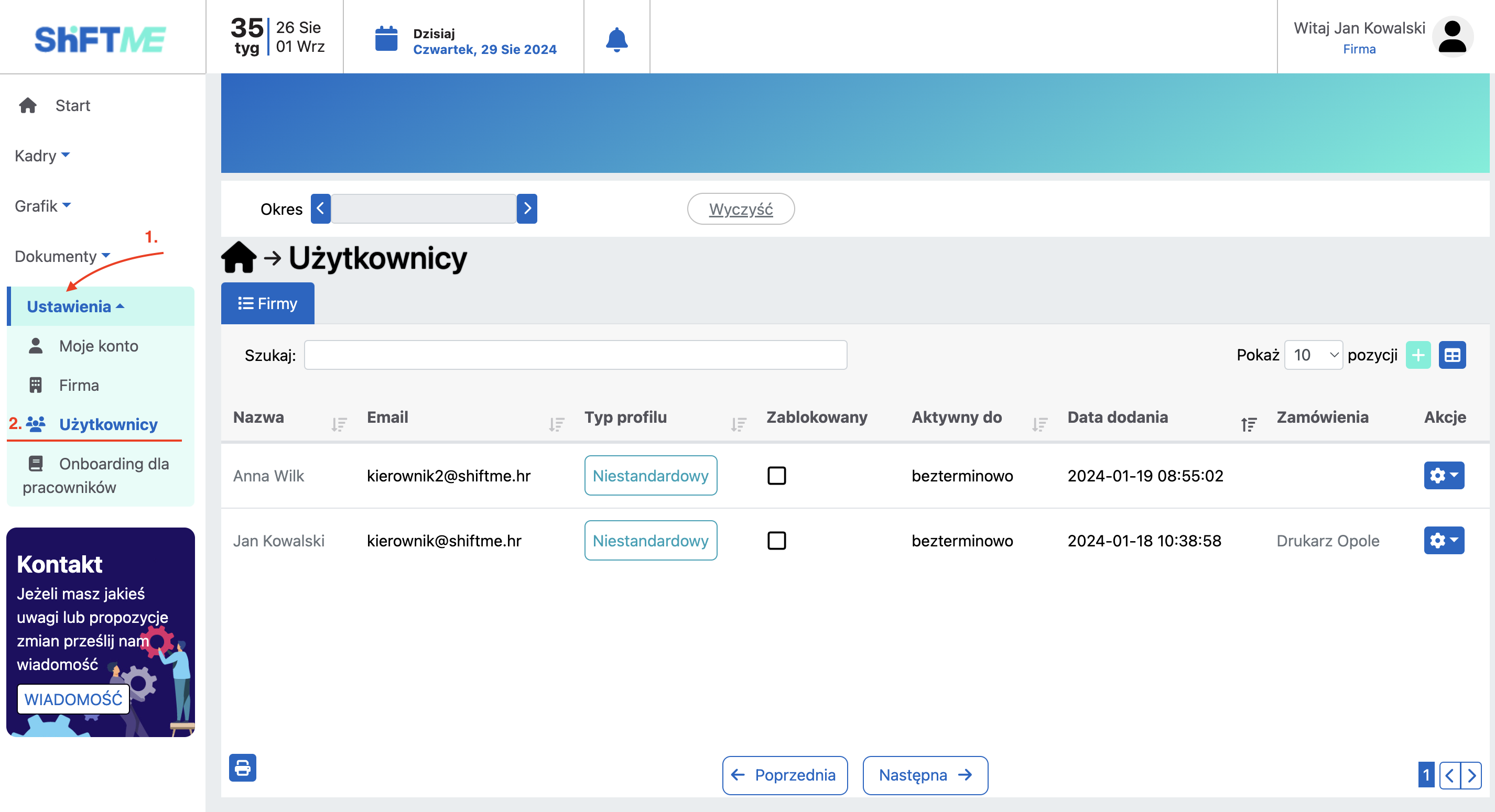The width and height of the screenshot is (1495, 812).
Task: Click the Poprzednia pagination button
Action: click(785, 775)
